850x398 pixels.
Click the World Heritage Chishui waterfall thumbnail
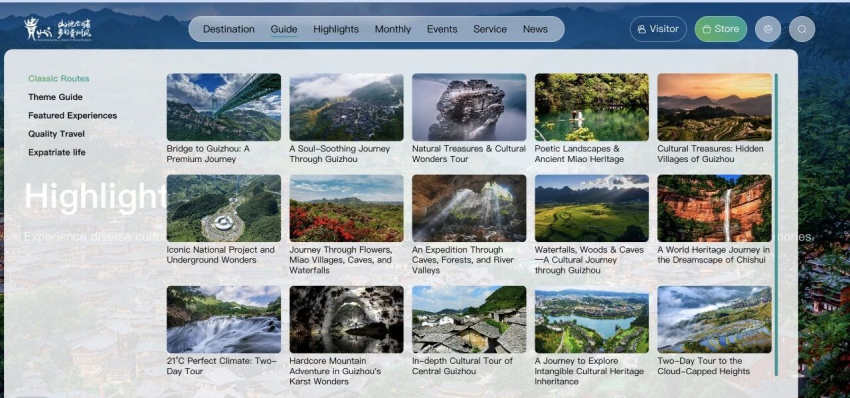(x=714, y=208)
